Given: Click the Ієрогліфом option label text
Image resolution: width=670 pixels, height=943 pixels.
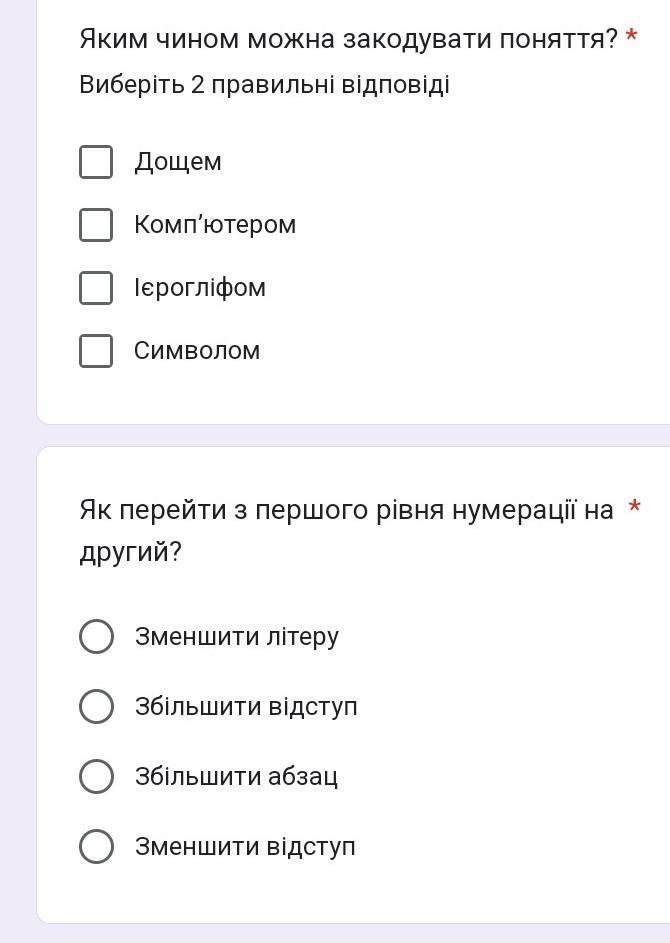Looking at the screenshot, I should (200, 287).
